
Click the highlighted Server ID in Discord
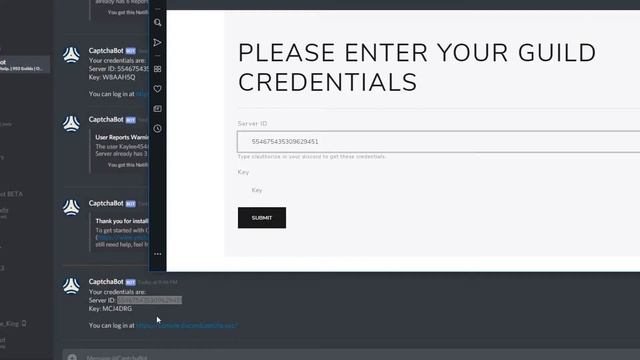click(x=149, y=300)
